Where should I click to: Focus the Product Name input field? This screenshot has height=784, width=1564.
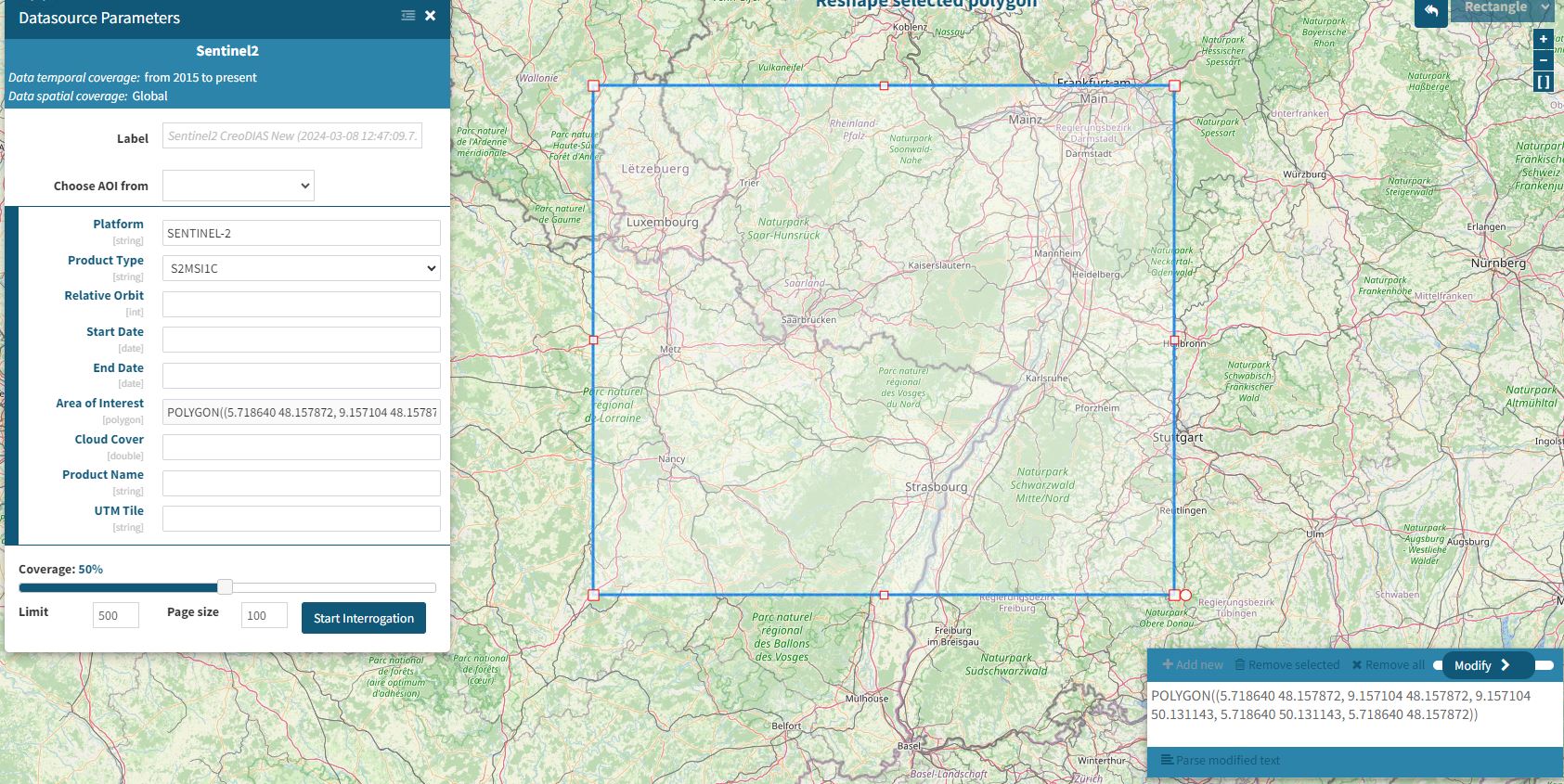tap(302, 483)
